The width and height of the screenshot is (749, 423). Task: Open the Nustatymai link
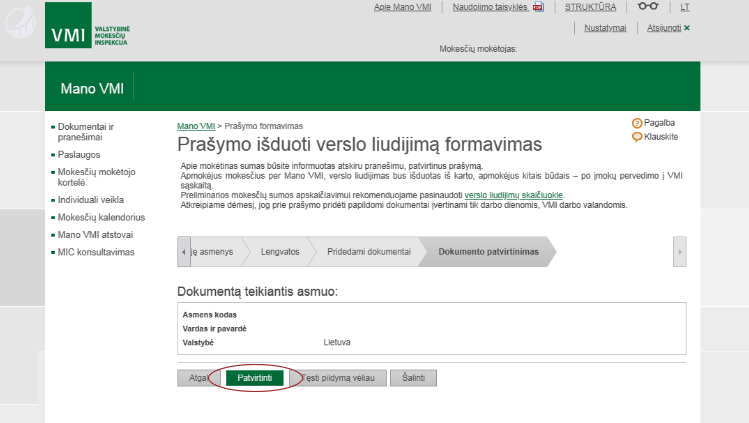[x=605, y=28]
